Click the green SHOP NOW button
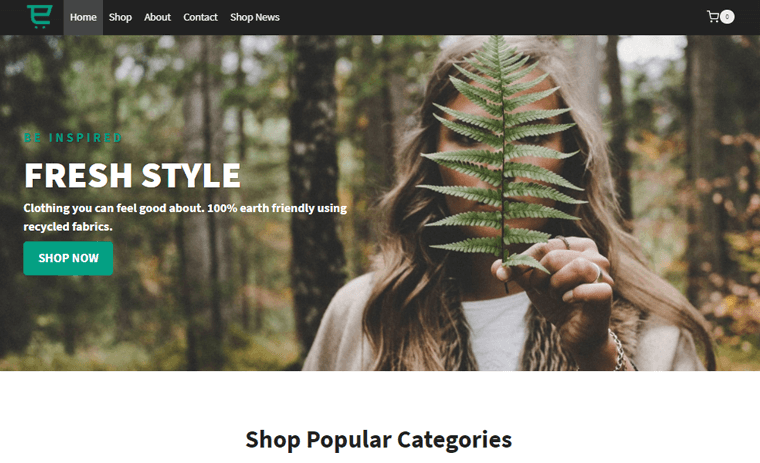This screenshot has width=760, height=463. click(x=68, y=258)
